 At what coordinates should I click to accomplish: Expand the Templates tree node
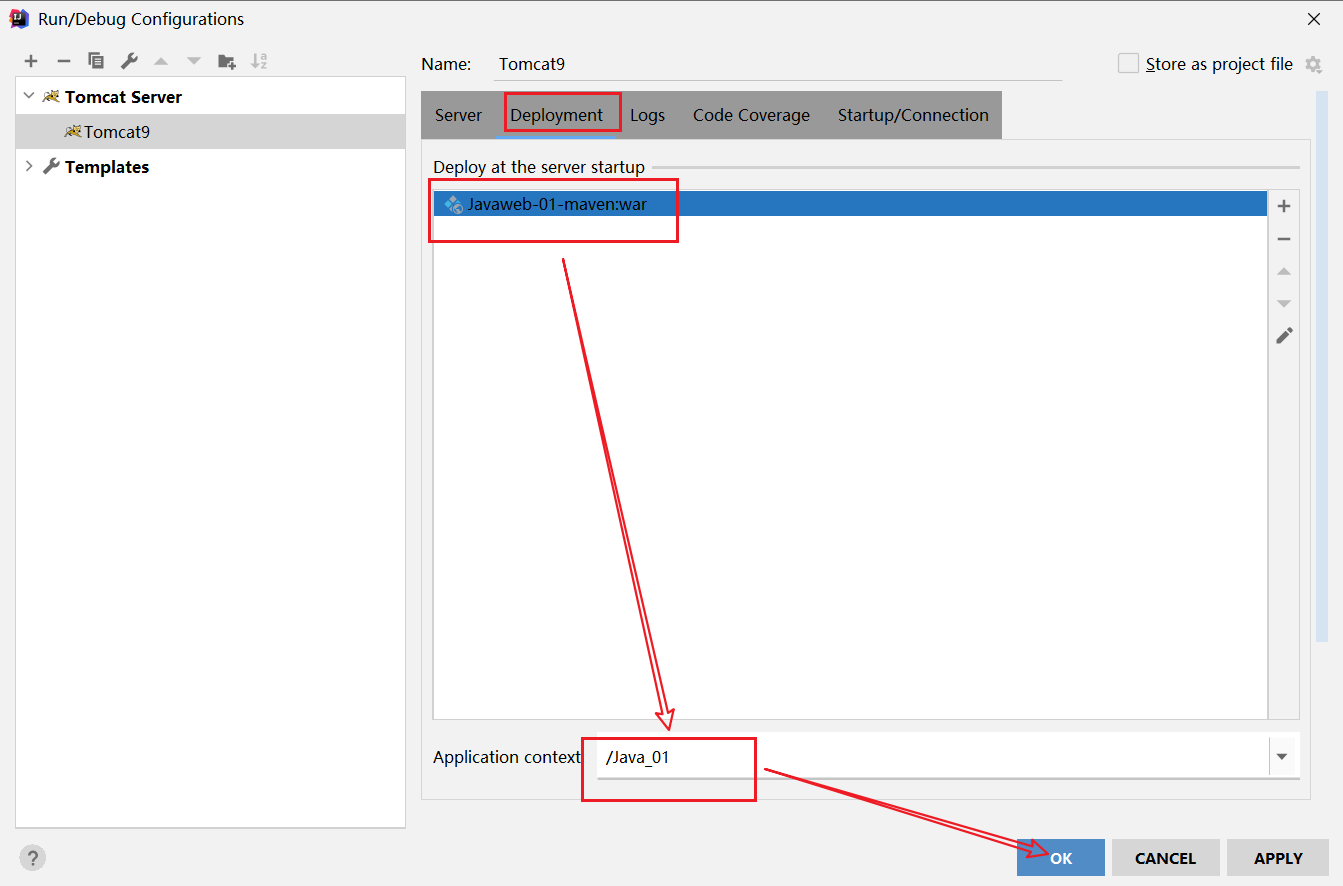(28, 167)
